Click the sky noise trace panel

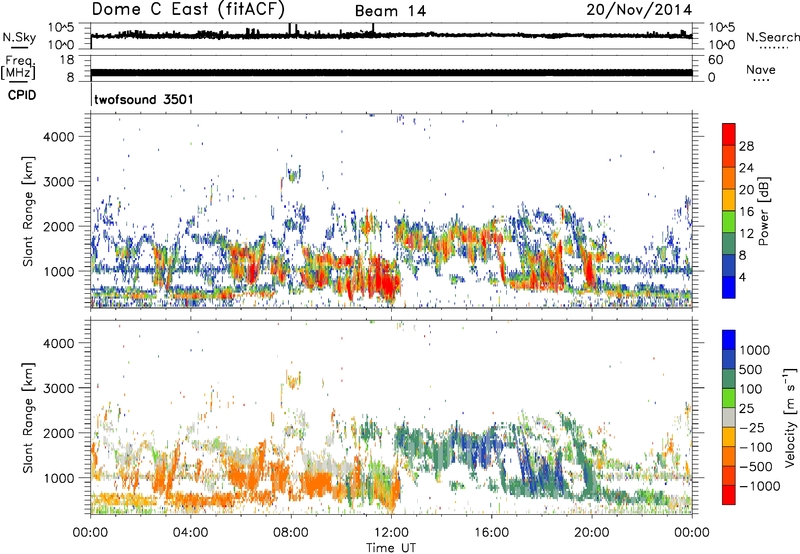391,36
